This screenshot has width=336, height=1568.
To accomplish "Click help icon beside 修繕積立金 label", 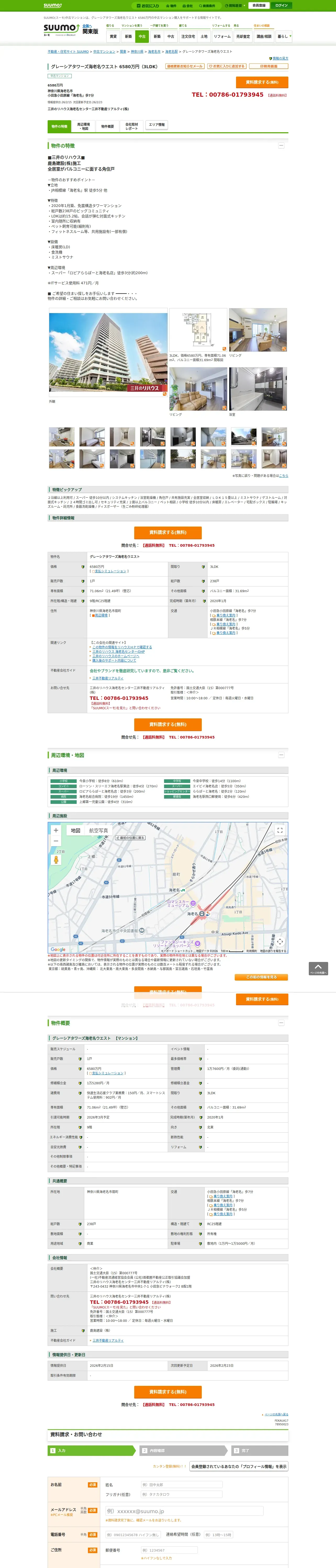I will [x=80, y=1083].
